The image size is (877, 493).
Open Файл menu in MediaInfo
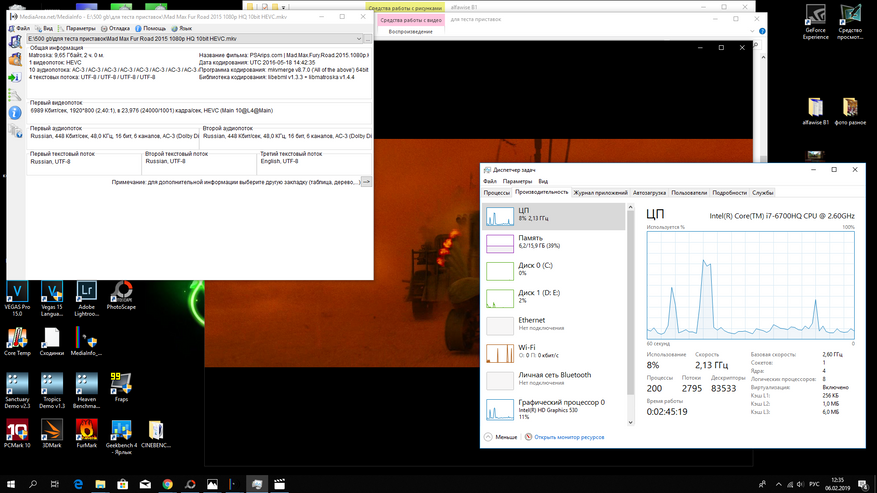point(20,28)
